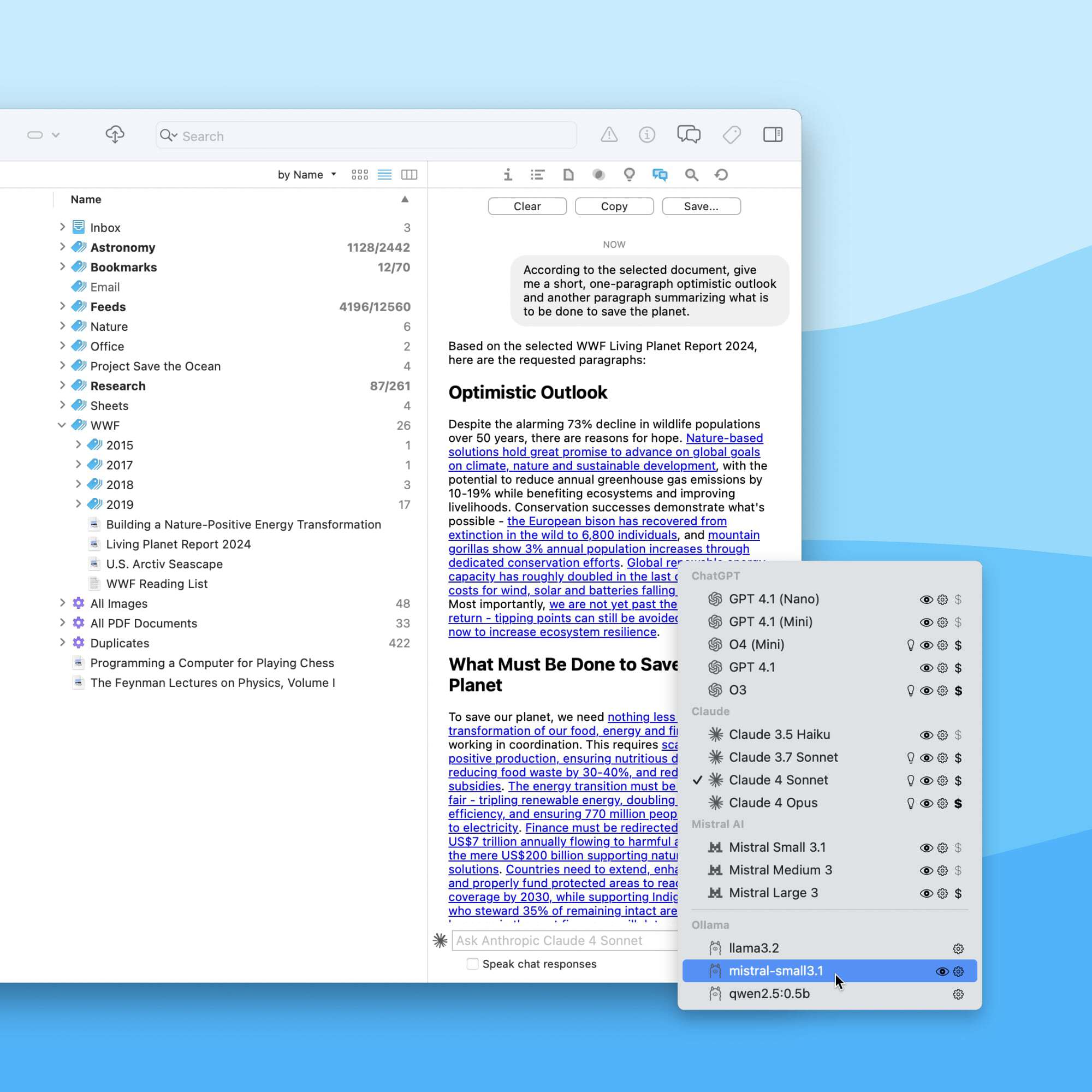Image resolution: width=1092 pixels, height=1092 pixels.
Task: Open settings gear for Claude 4 Opus
Action: [942, 803]
